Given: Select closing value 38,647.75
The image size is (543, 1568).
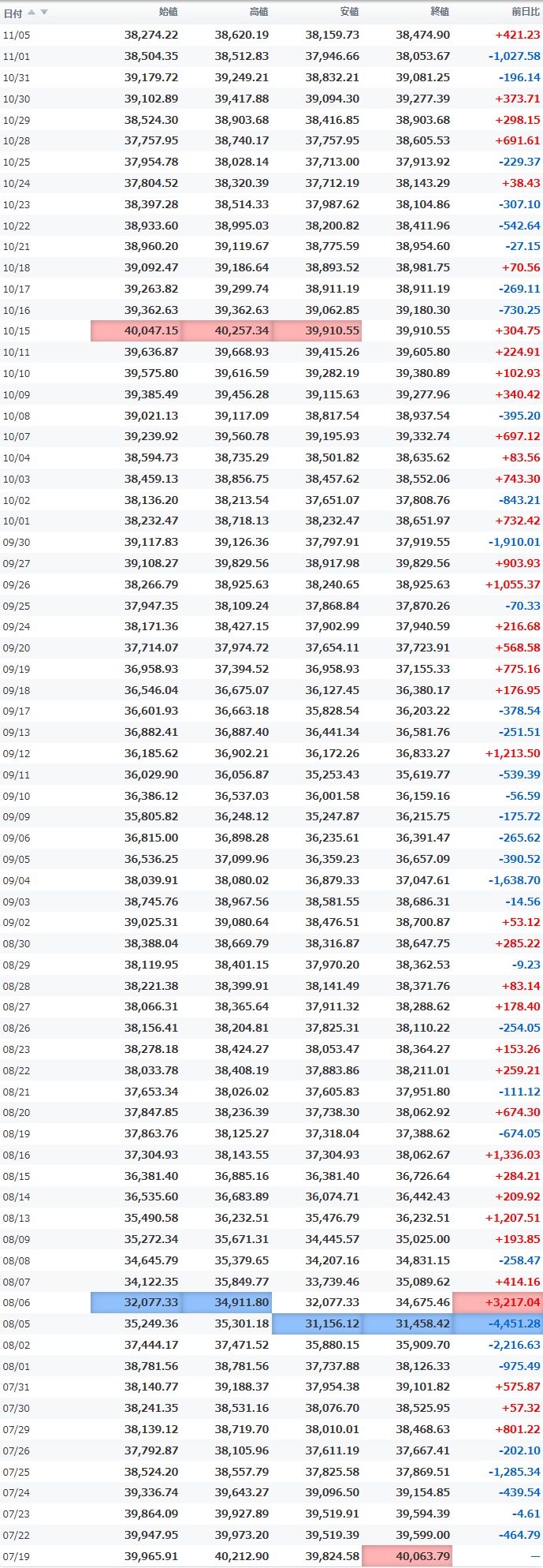Looking at the screenshot, I should coord(423,943).
